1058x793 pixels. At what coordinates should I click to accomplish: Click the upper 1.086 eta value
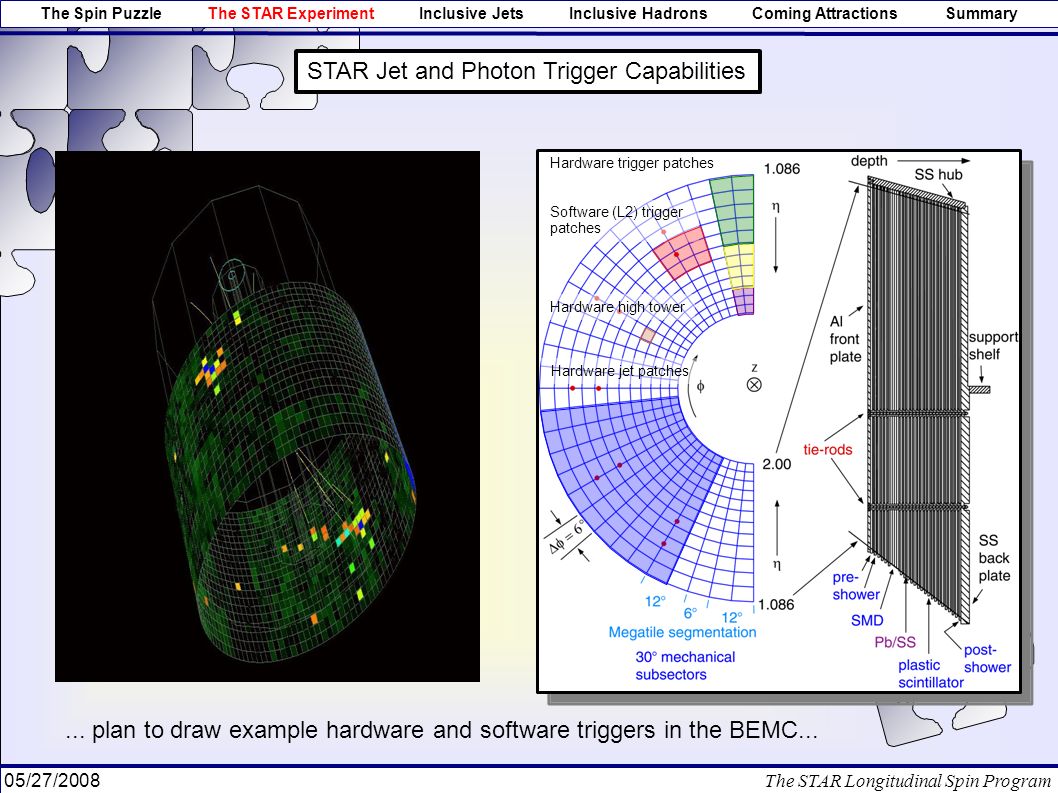coord(781,169)
